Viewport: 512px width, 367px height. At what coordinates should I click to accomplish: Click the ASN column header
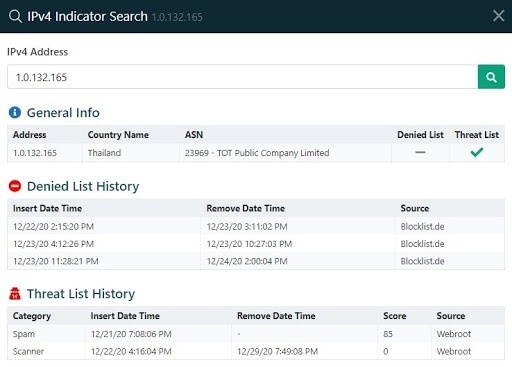(194, 135)
